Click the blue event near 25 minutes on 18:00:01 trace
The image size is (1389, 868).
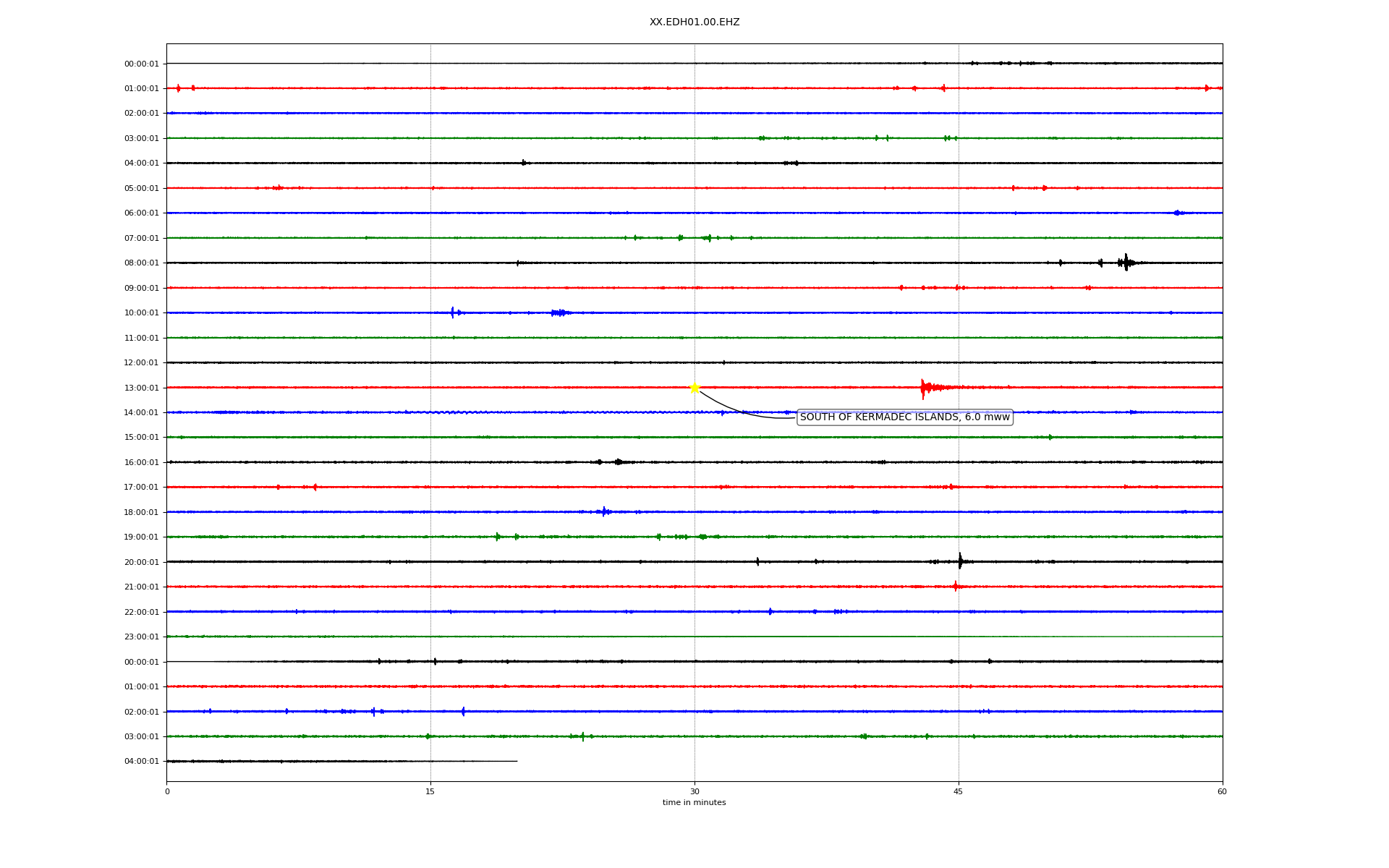605,511
